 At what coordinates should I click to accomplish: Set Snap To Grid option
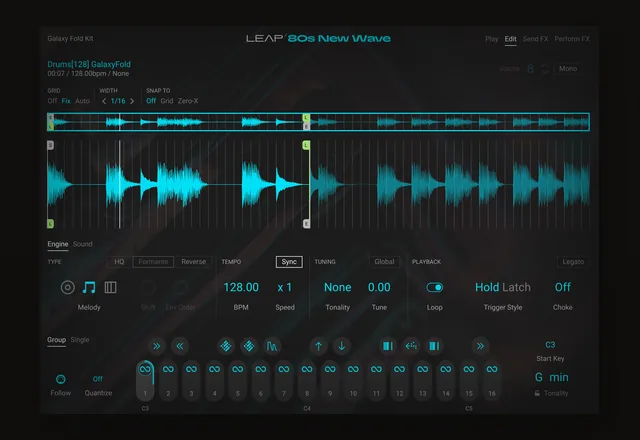click(167, 101)
